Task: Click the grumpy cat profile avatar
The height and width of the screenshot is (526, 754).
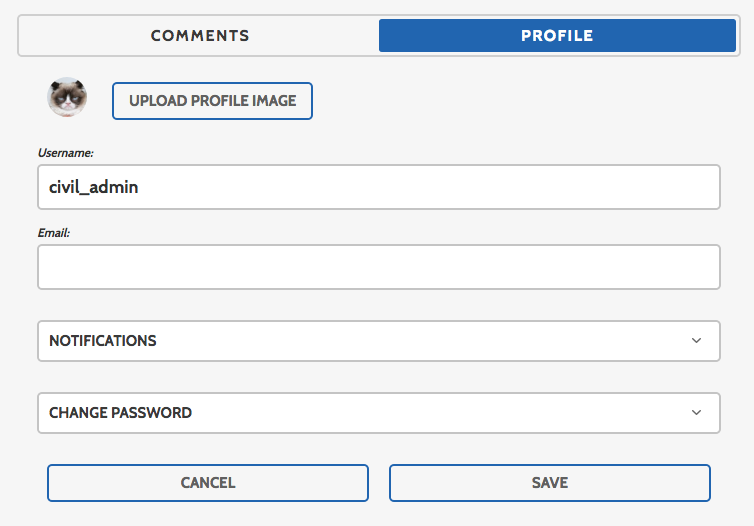Action: 67,97
